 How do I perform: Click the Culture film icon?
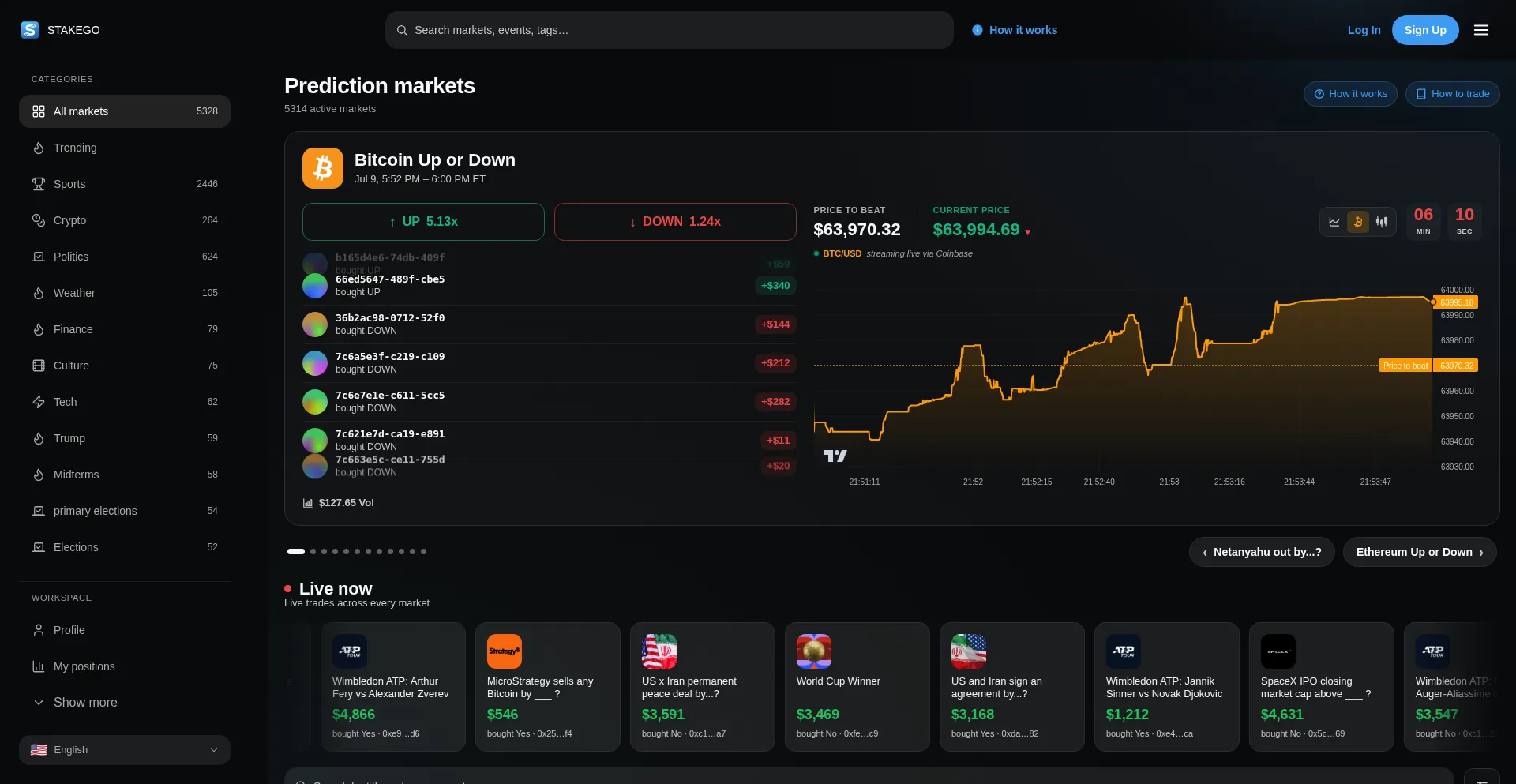point(39,366)
